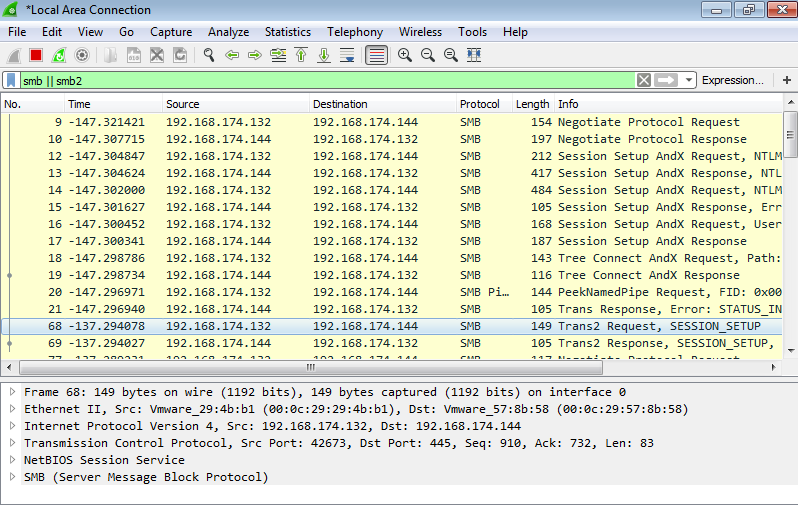This screenshot has height=505, width=798.
Task: Open capture options gear icon
Action: tap(82, 55)
